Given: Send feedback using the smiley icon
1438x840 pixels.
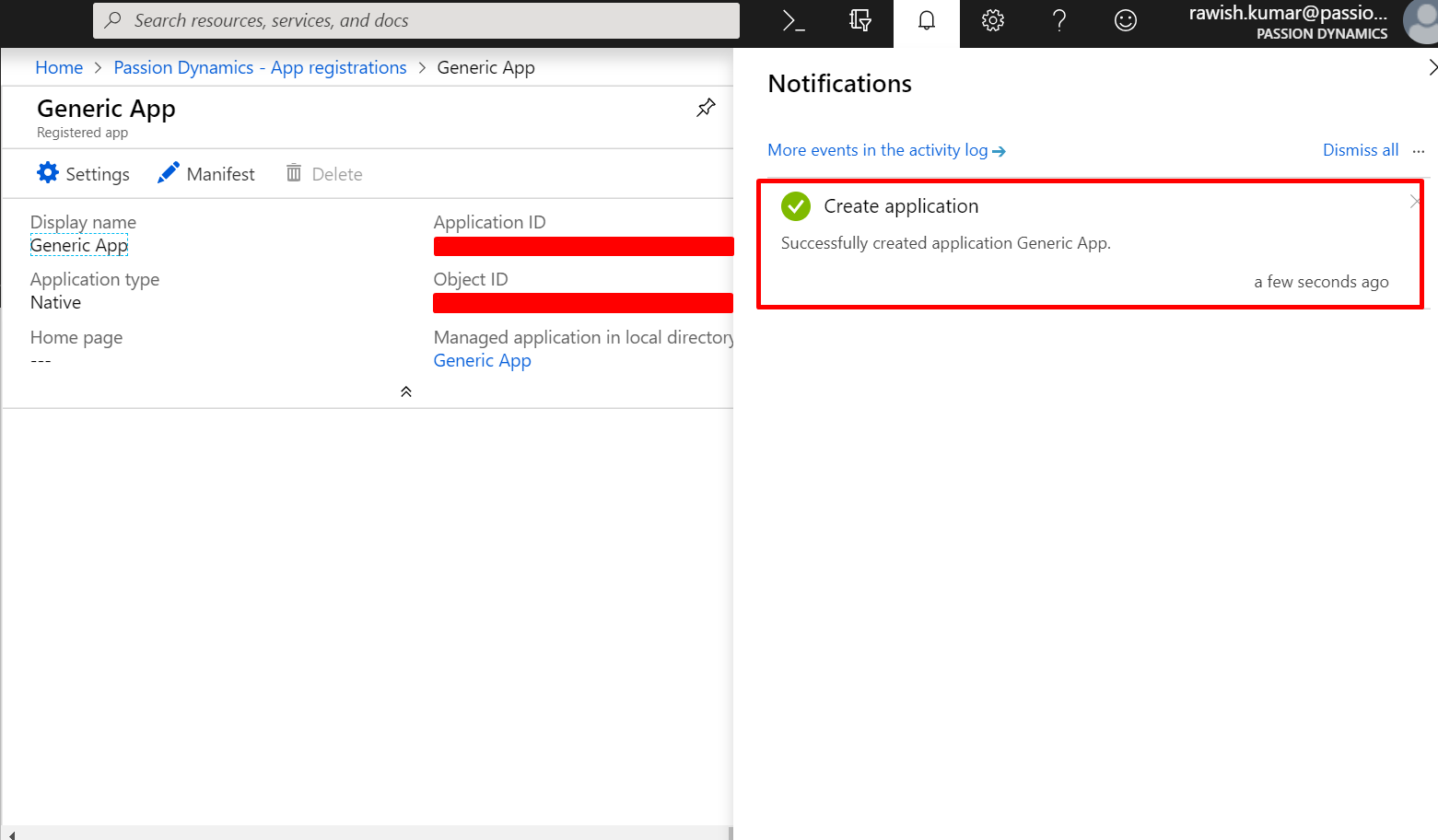Looking at the screenshot, I should click(1126, 21).
